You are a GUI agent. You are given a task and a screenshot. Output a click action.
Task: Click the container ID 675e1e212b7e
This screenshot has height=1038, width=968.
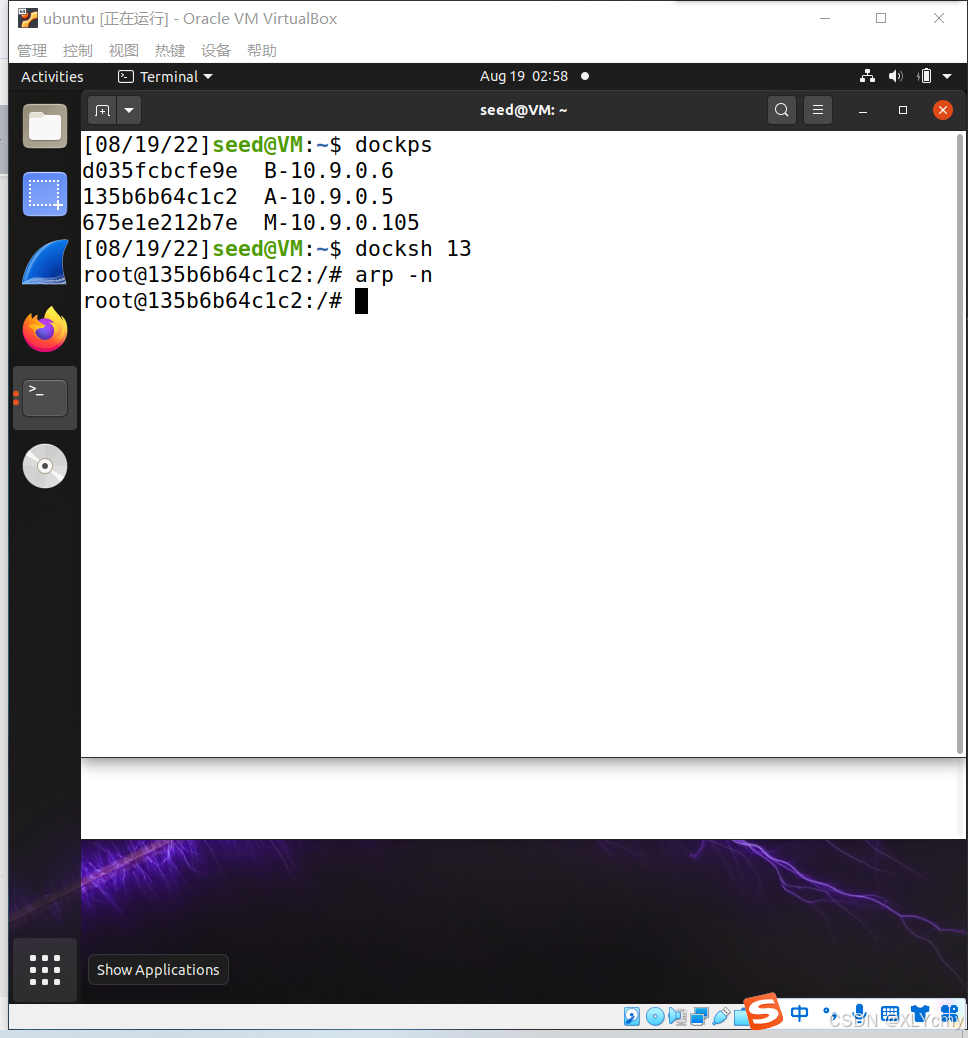160,222
